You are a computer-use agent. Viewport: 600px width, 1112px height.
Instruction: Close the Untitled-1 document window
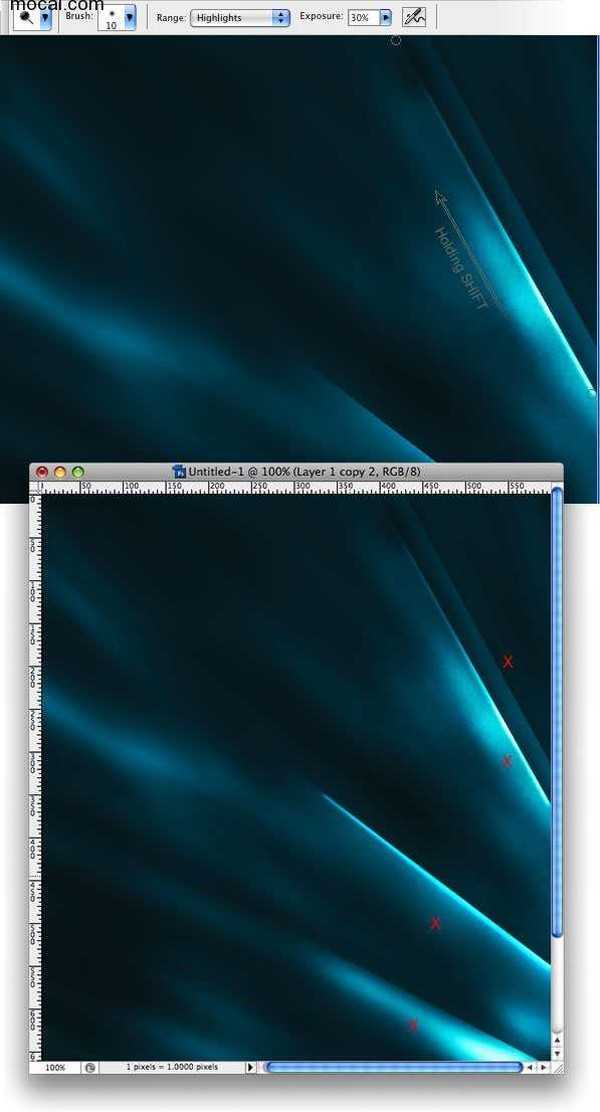pos(42,471)
